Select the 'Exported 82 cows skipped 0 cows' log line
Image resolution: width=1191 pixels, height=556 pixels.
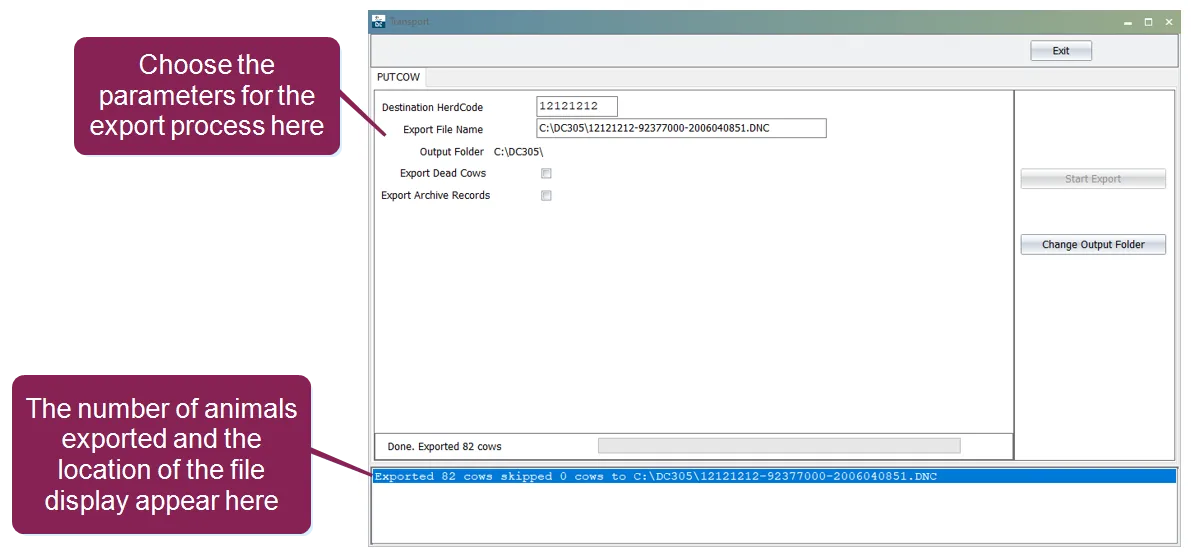pos(773,476)
